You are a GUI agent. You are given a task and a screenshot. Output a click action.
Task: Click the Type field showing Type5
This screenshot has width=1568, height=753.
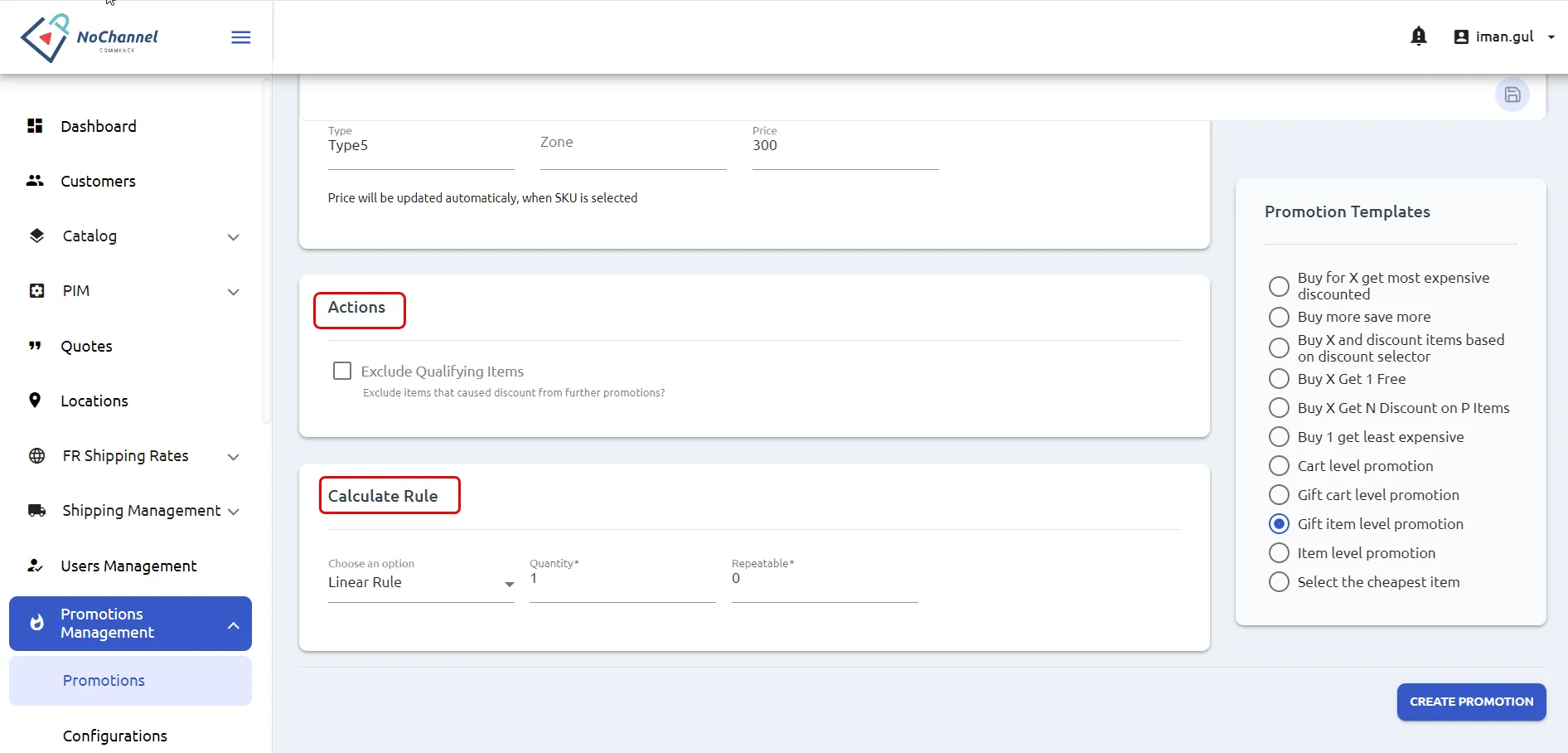(421, 146)
